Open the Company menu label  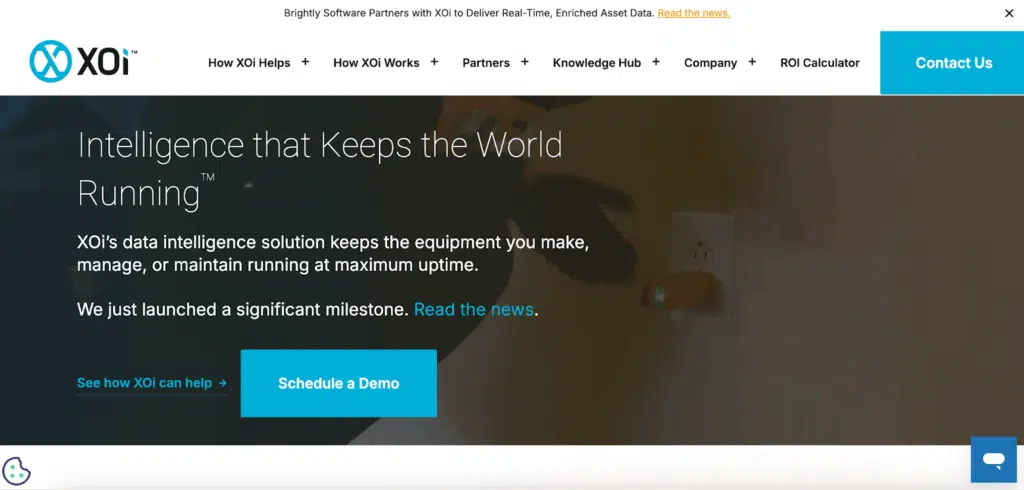tap(710, 63)
